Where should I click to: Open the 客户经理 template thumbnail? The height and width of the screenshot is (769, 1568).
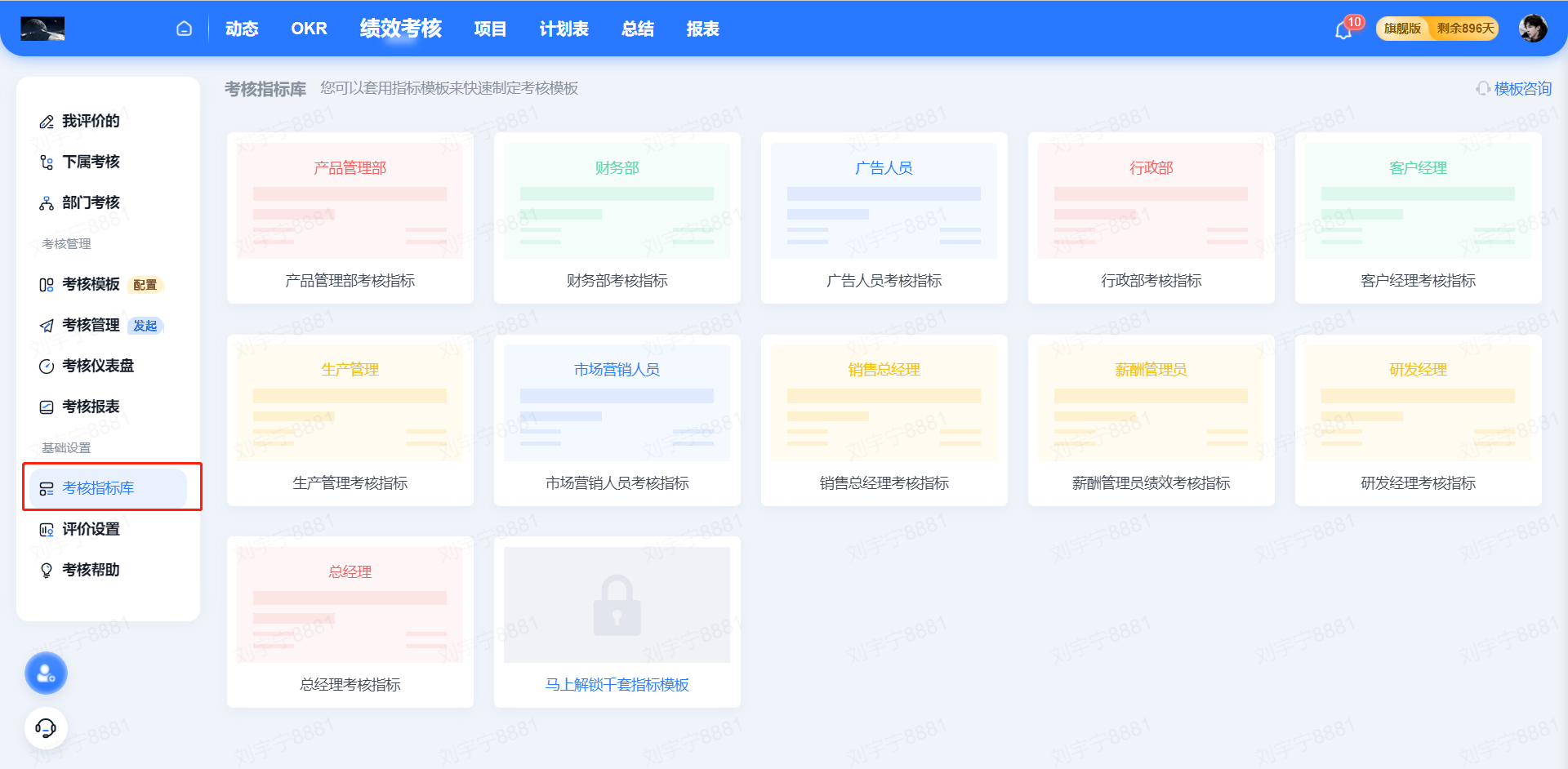tap(1418, 201)
